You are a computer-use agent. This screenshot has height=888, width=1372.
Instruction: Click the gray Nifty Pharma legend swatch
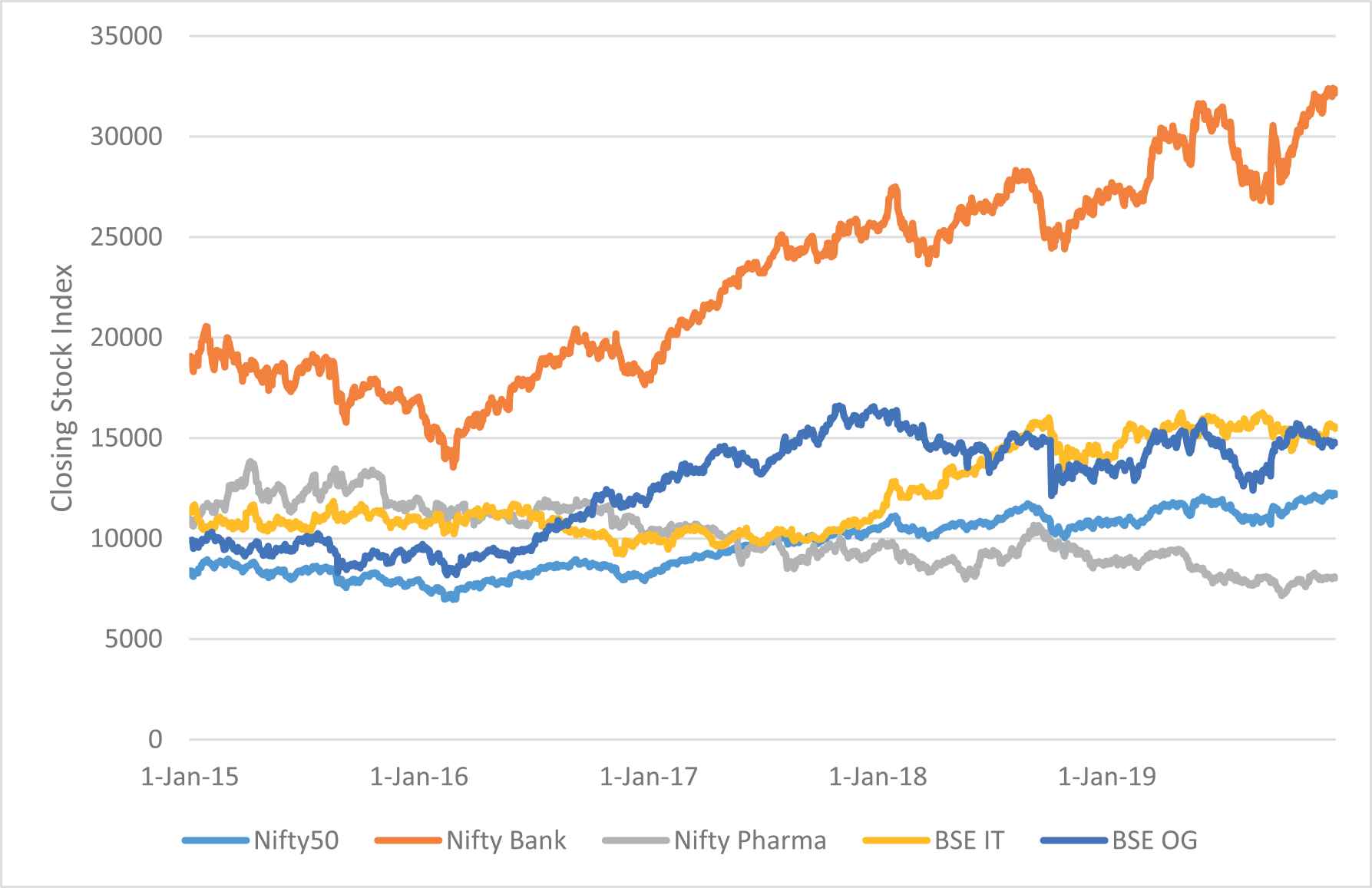coord(635,840)
